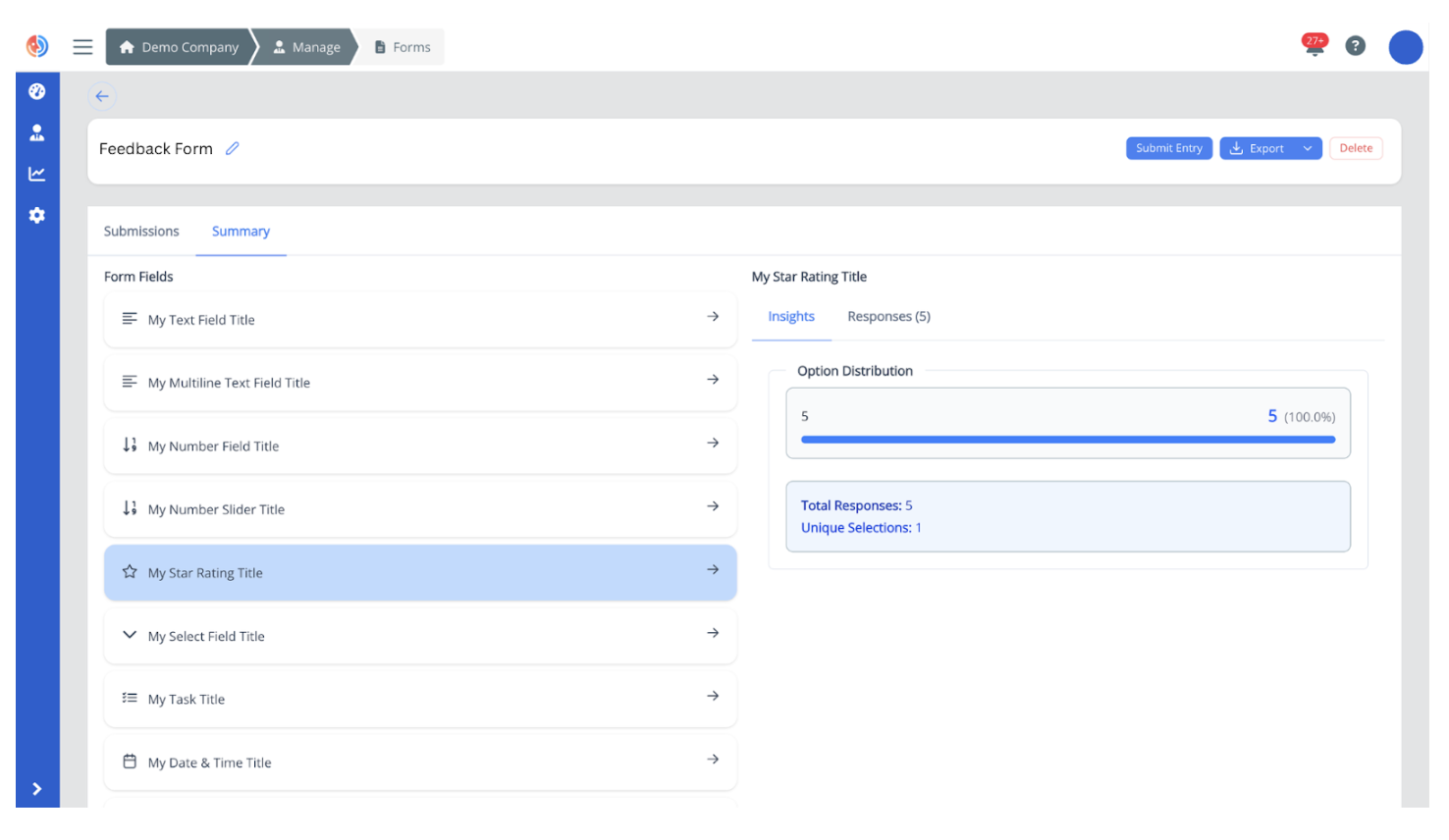Select the My Select Field Title row

pos(420,636)
